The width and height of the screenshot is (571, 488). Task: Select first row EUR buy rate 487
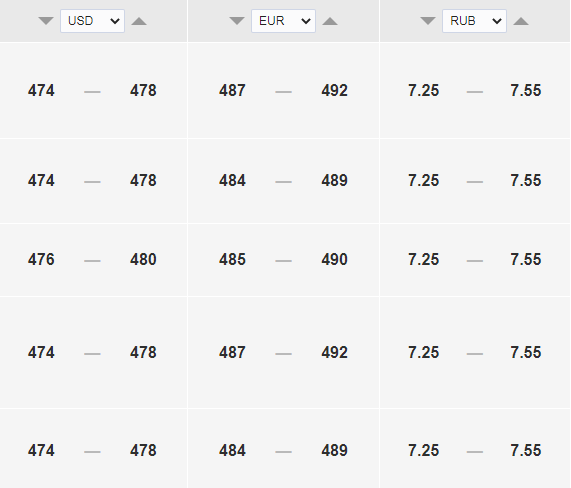pyautogui.click(x=232, y=91)
